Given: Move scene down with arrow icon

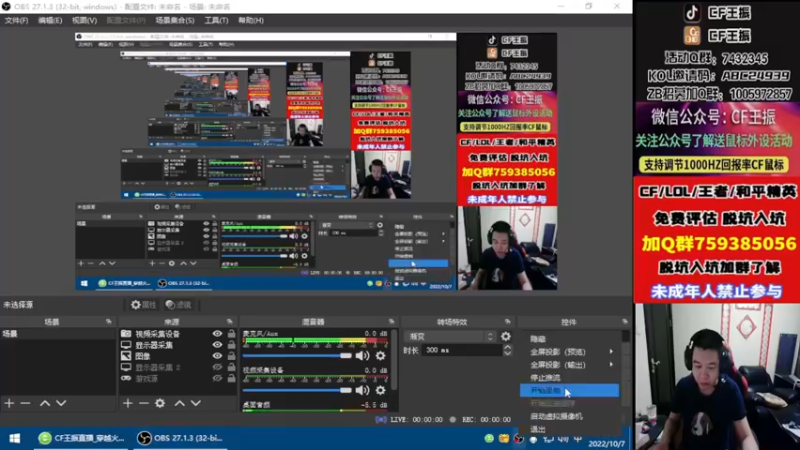Looking at the screenshot, I should pyautogui.click(x=61, y=403).
